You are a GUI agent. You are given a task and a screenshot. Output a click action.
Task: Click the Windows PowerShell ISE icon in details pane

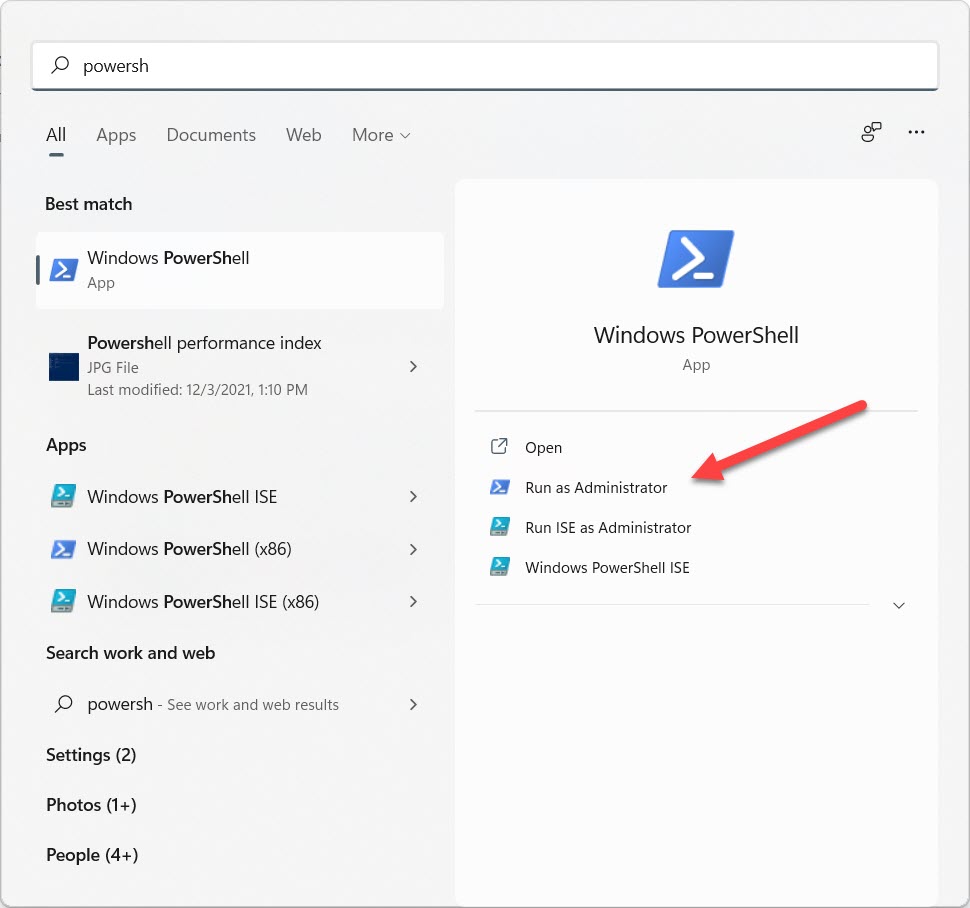[x=500, y=567]
